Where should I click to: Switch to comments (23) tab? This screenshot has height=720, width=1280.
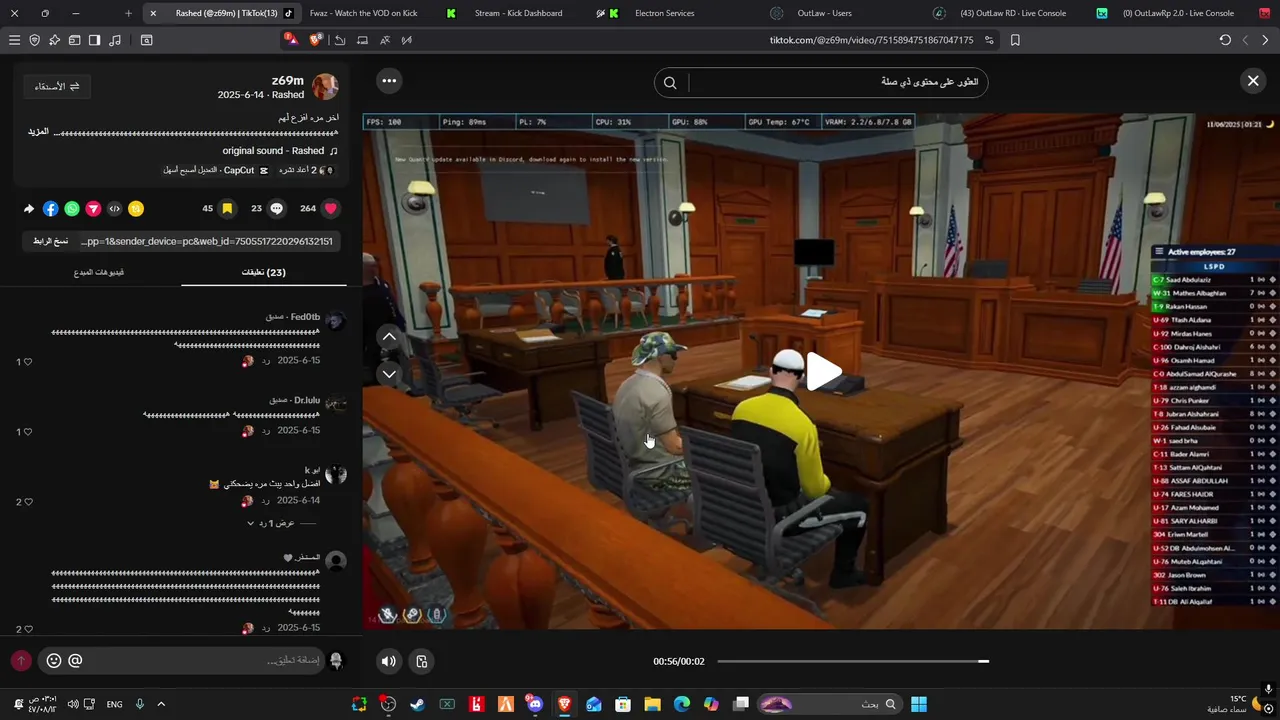point(264,272)
